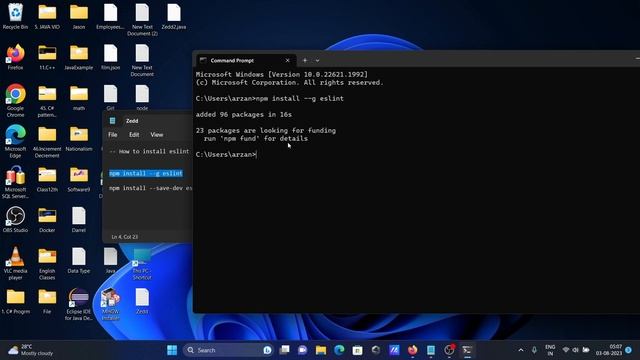Click the microphone icon in system tray
The height and width of the screenshot is (360, 640).
534,350
